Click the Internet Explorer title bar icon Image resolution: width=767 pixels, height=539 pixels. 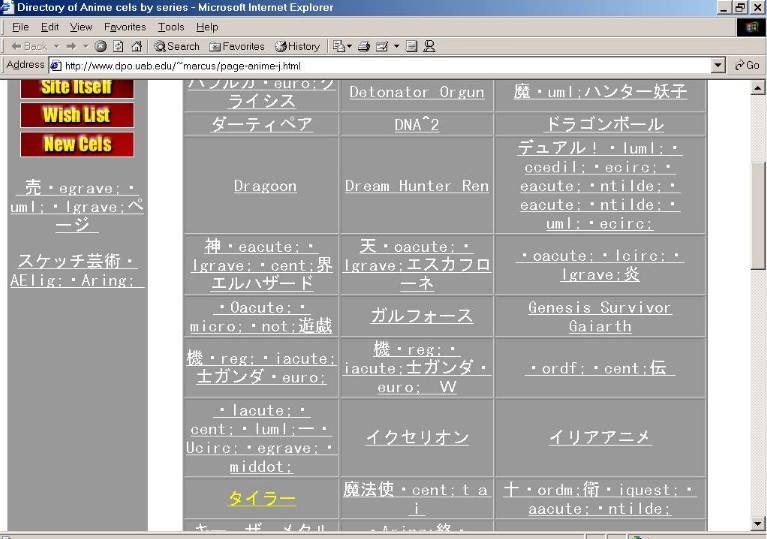coord(7,7)
